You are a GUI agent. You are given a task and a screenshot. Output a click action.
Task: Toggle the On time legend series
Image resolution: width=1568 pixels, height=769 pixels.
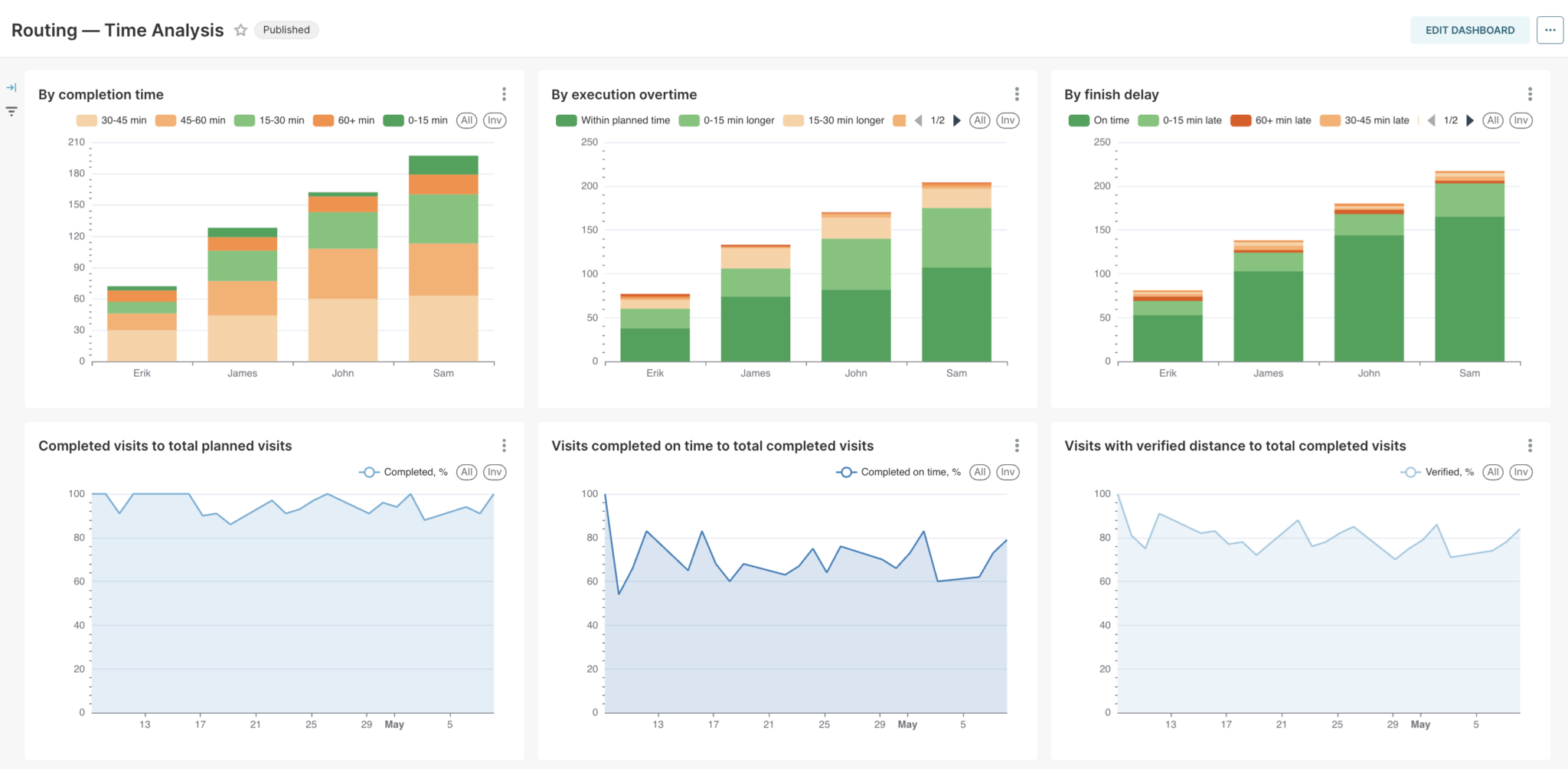(1099, 120)
